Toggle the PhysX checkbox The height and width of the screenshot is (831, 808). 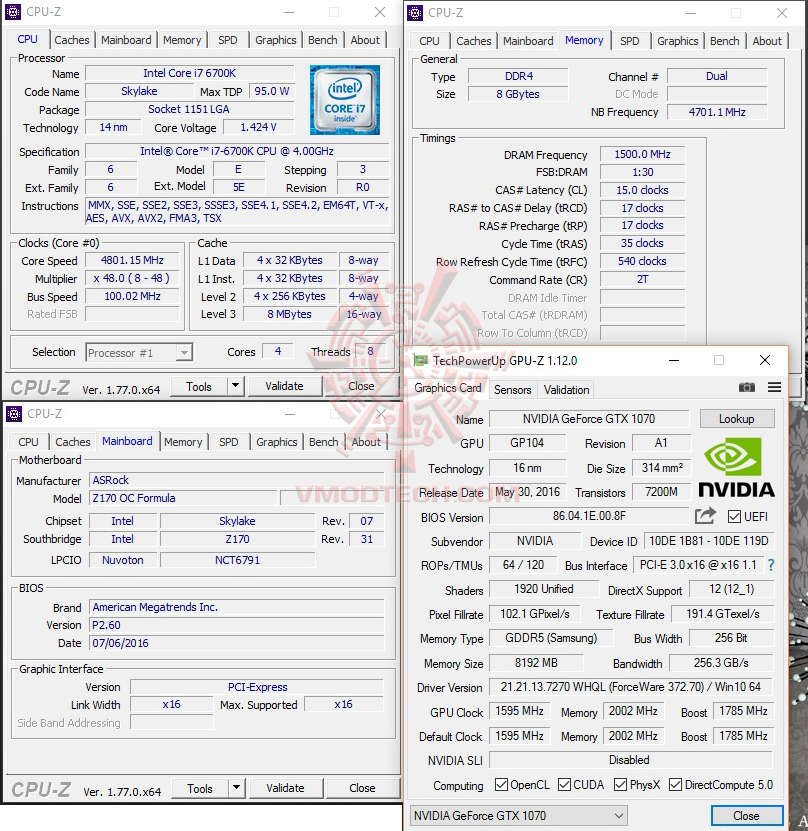(x=620, y=784)
